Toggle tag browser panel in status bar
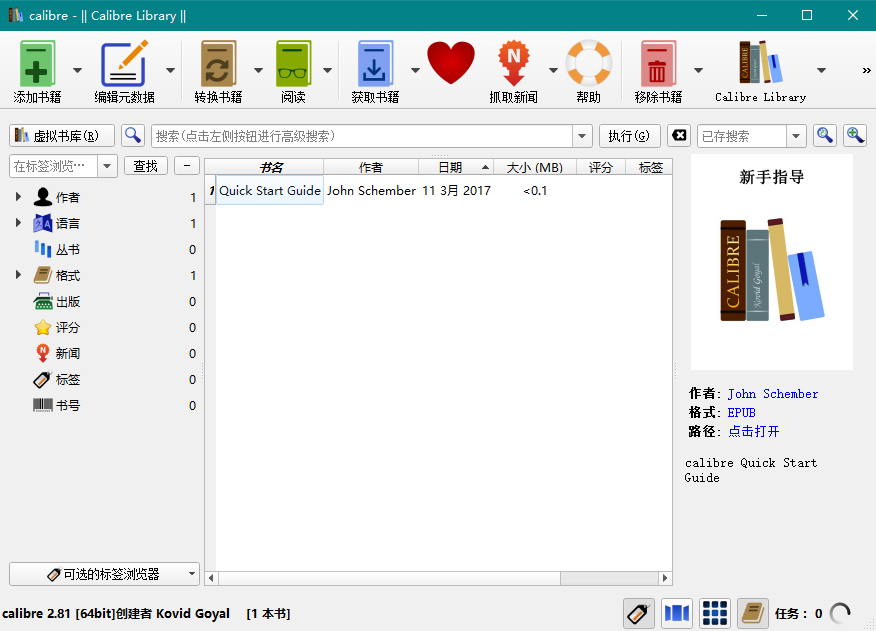Image resolution: width=876 pixels, height=631 pixels. coord(639,614)
